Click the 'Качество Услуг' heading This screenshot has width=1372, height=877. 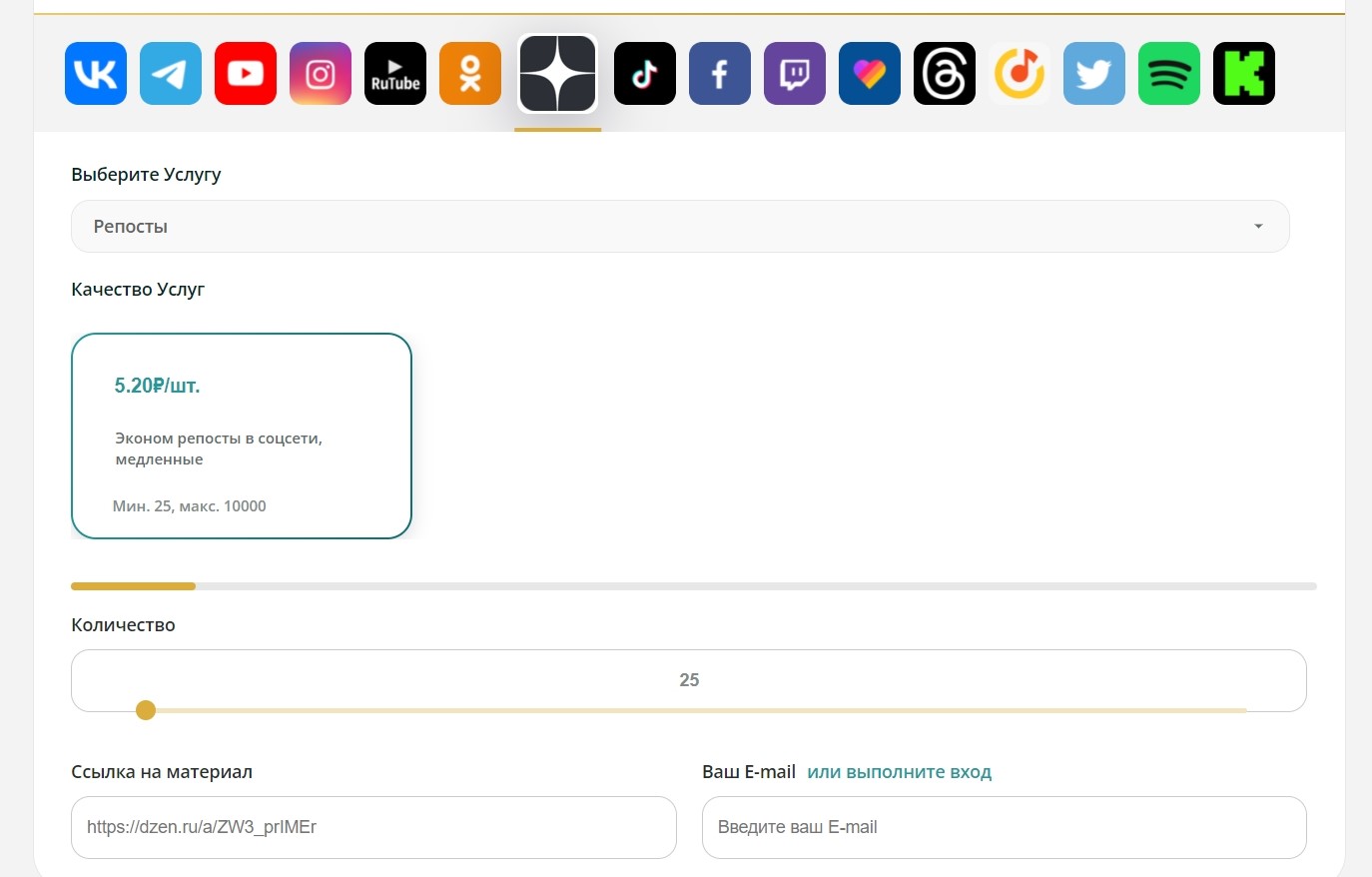tap(138, 290)
